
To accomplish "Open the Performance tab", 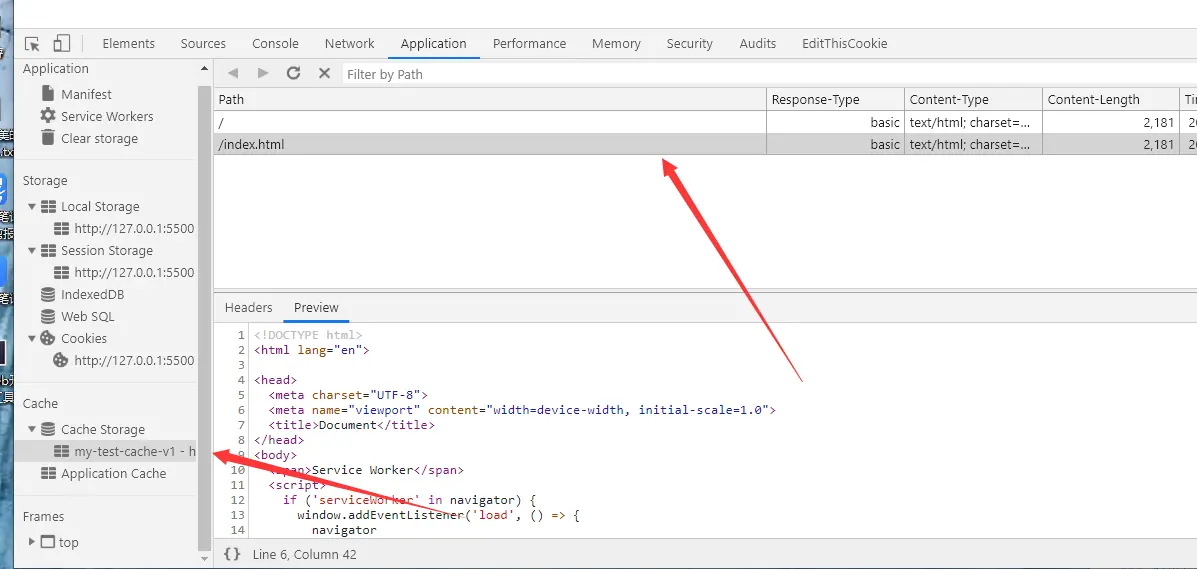I will pos(530,44).
